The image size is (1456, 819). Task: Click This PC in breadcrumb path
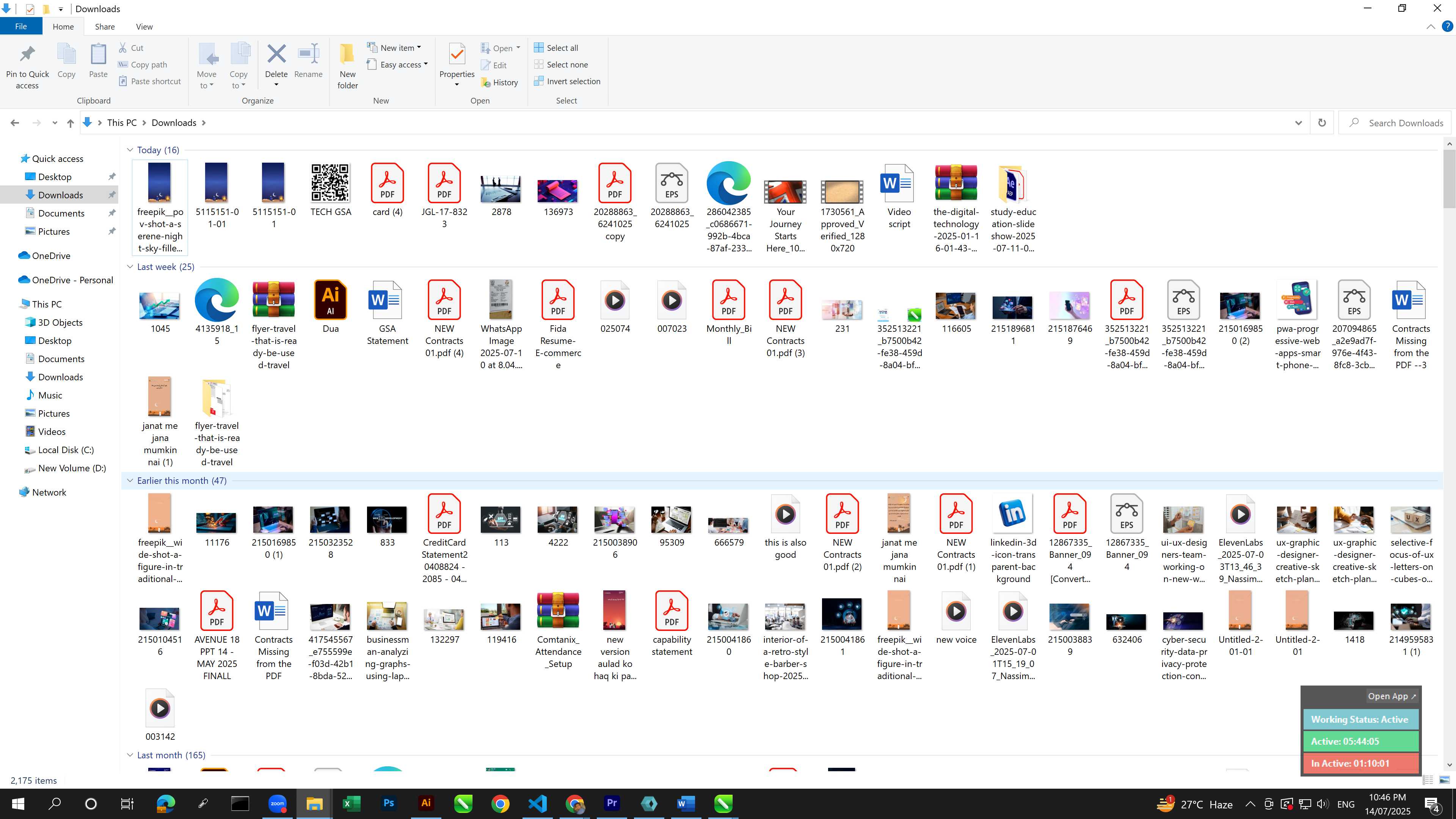121,122
